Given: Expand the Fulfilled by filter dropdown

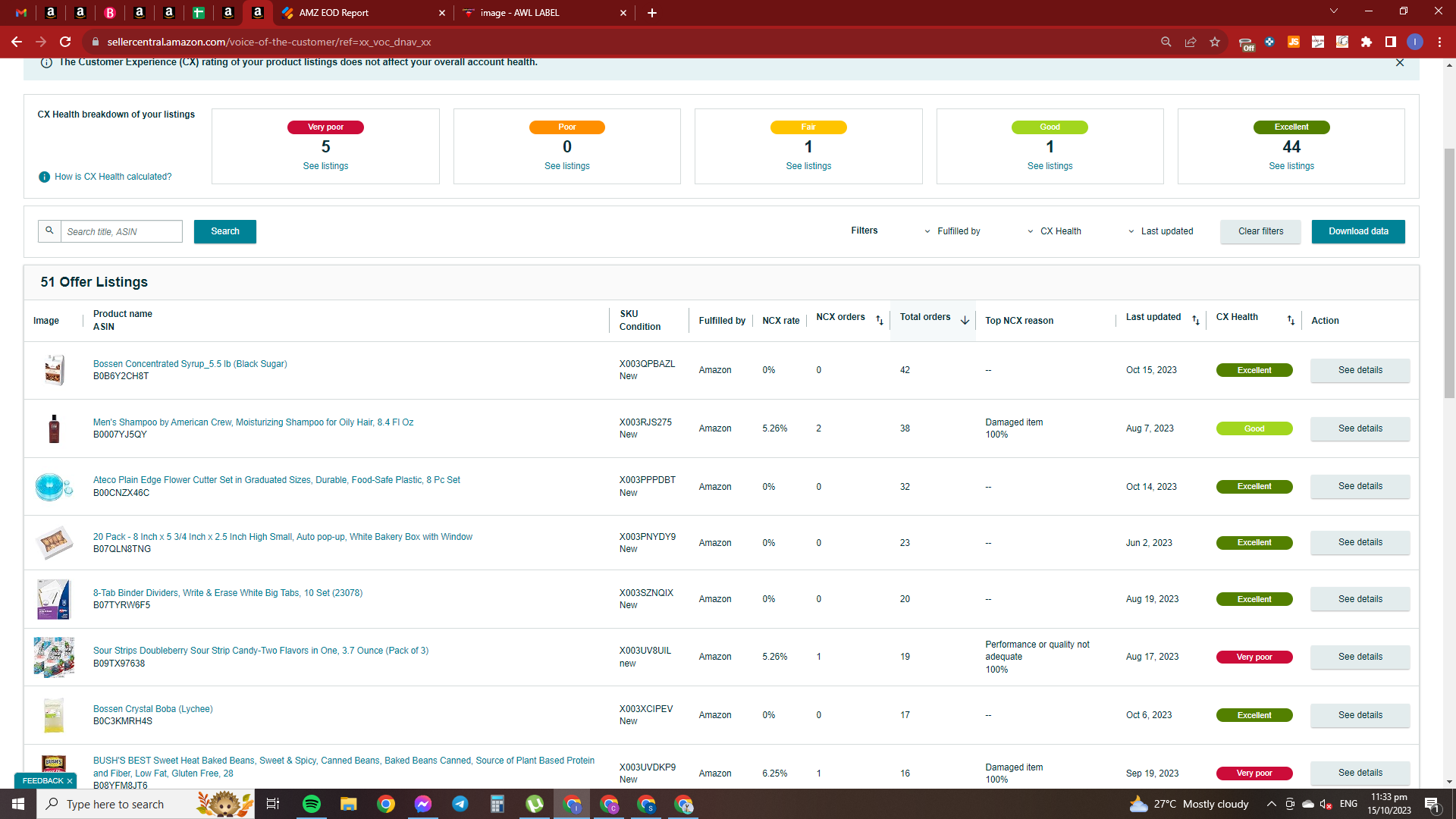Looking at the screenshot, I should (952, 231).
